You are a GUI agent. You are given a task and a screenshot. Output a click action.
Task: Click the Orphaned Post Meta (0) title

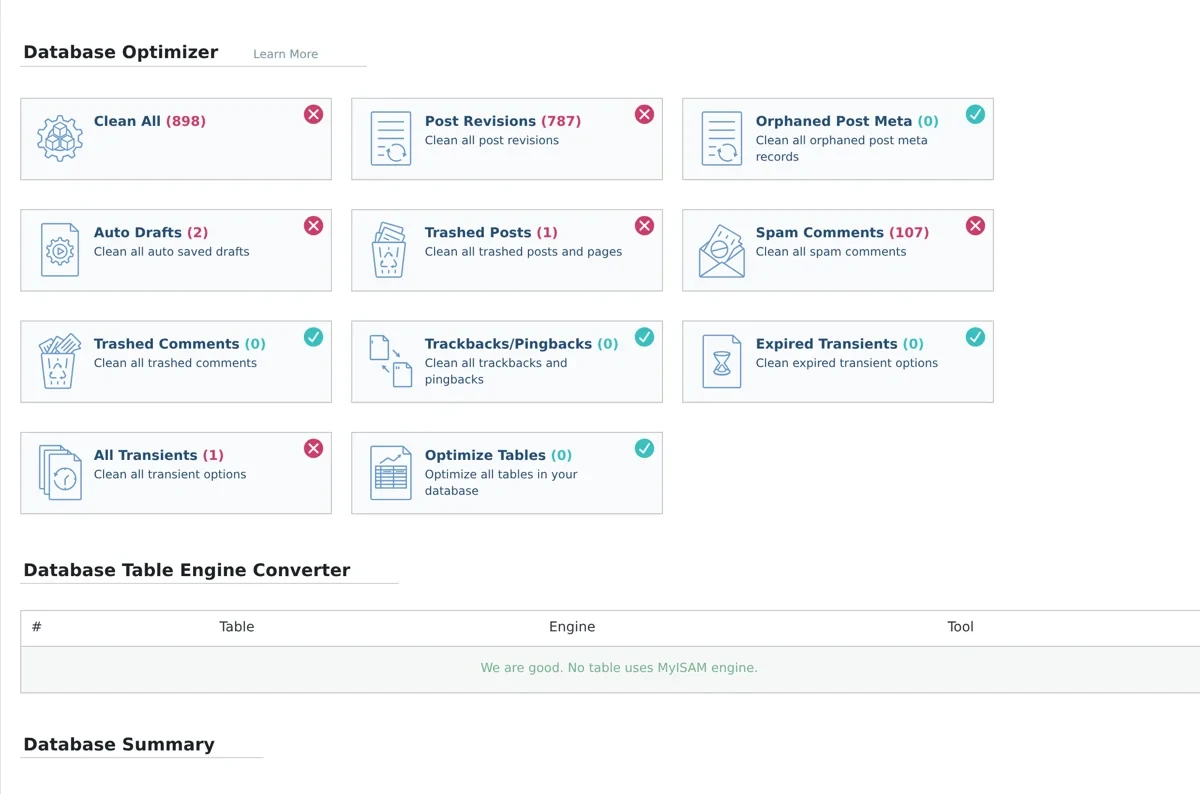tap(847, 121)
